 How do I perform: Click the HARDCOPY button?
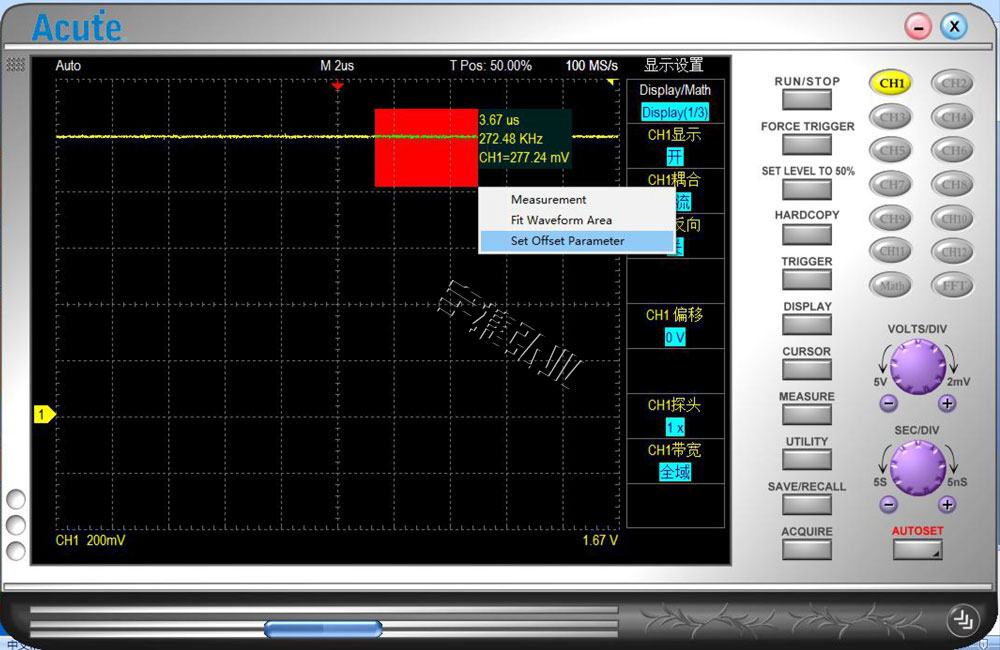coord(807,235)
